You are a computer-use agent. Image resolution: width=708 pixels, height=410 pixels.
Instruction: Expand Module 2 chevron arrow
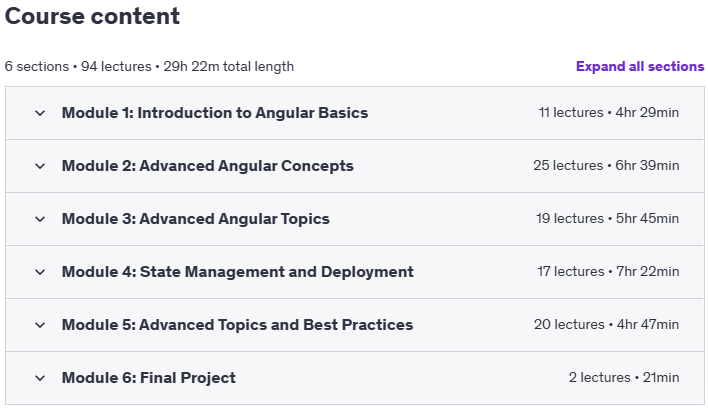click(x=40, y=166)
